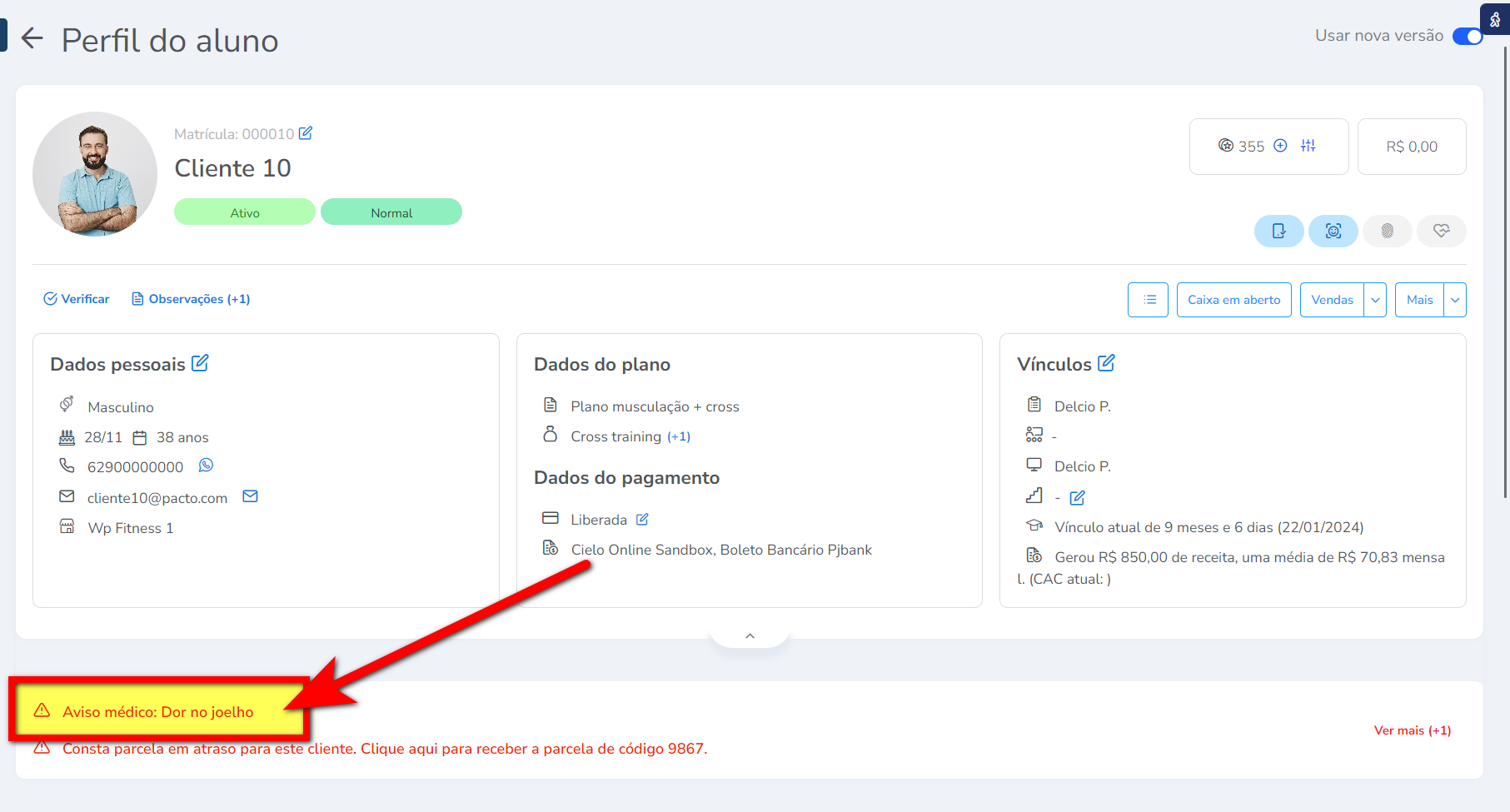Toggle Usar nova versão switch
This screenshot has height=812, width=1510.
1468,36
